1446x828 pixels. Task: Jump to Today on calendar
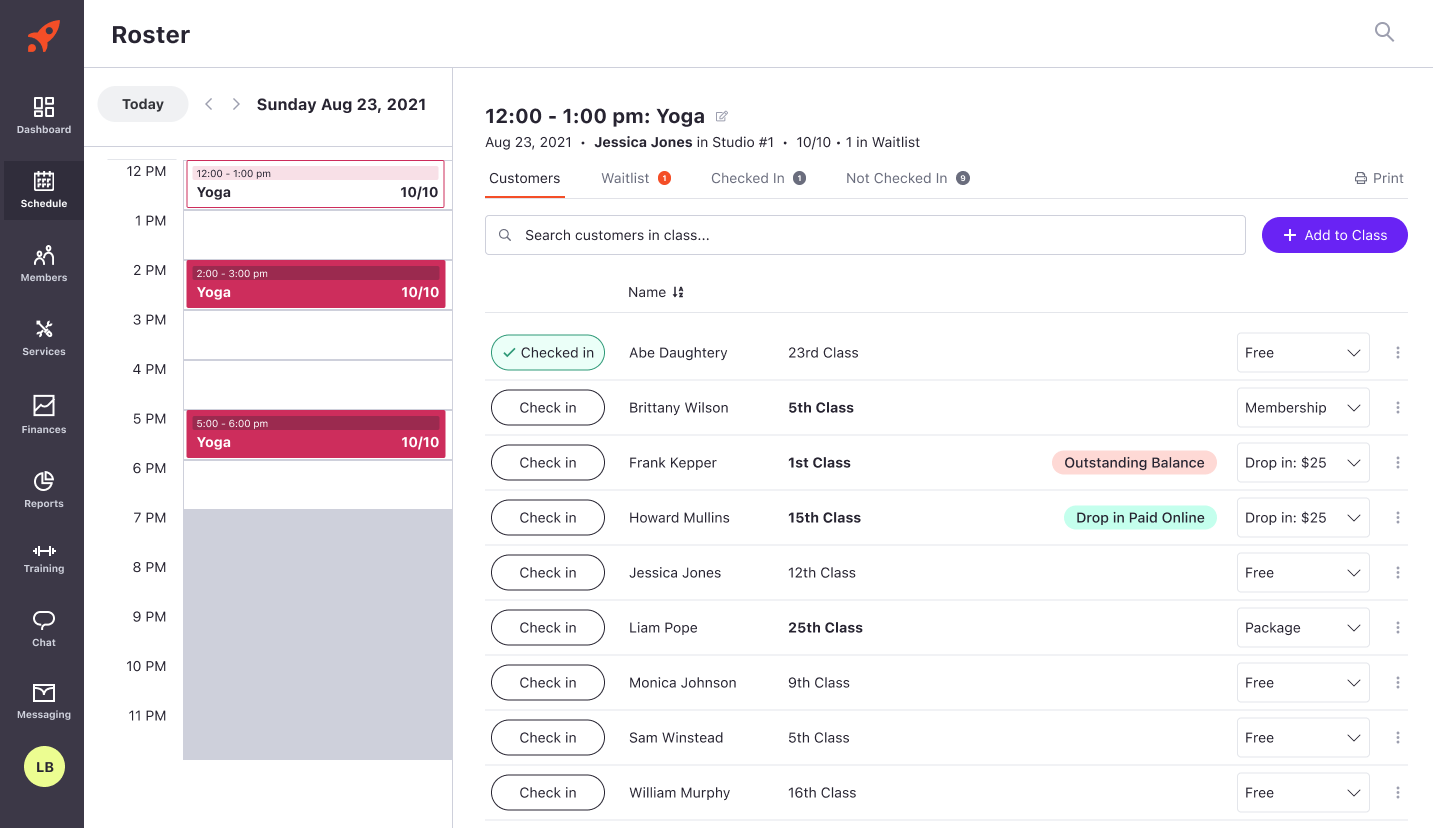click(x=143, y=104)
